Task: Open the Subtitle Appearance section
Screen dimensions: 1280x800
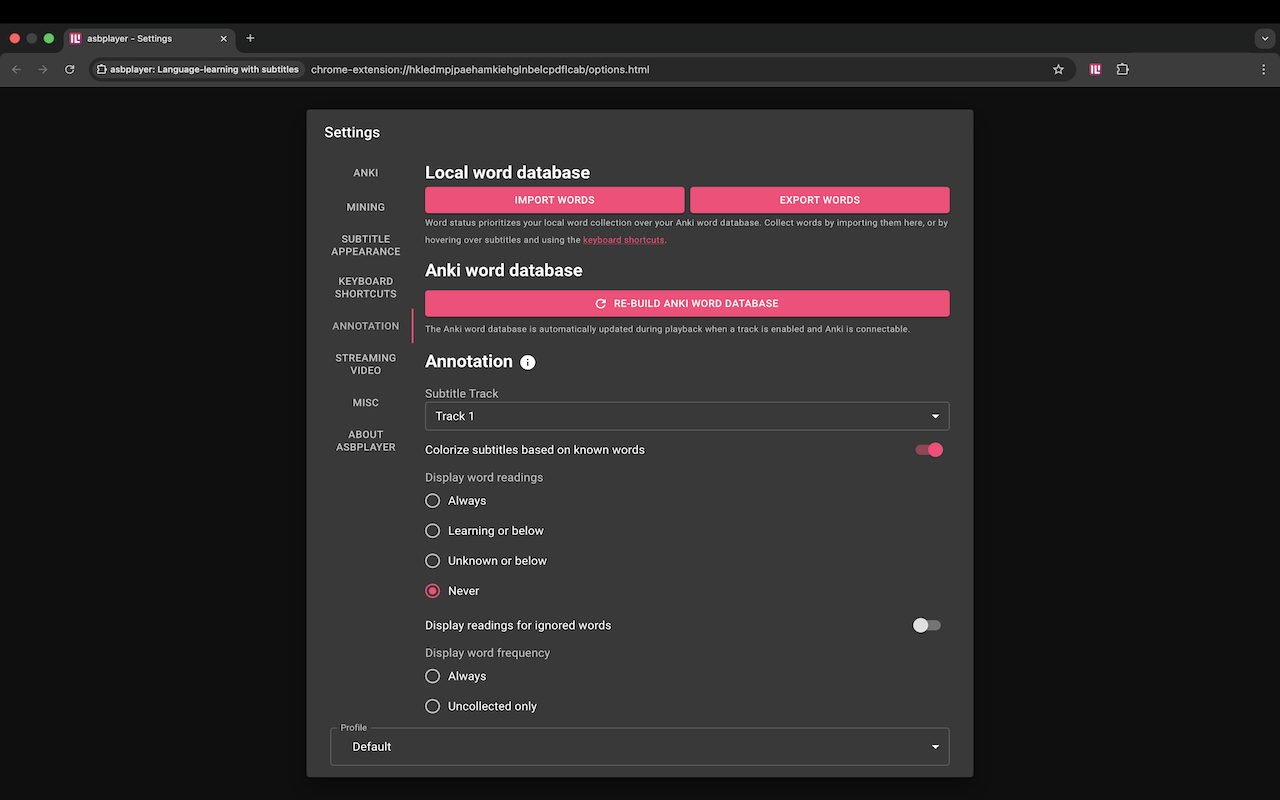Action: point(365,245)
